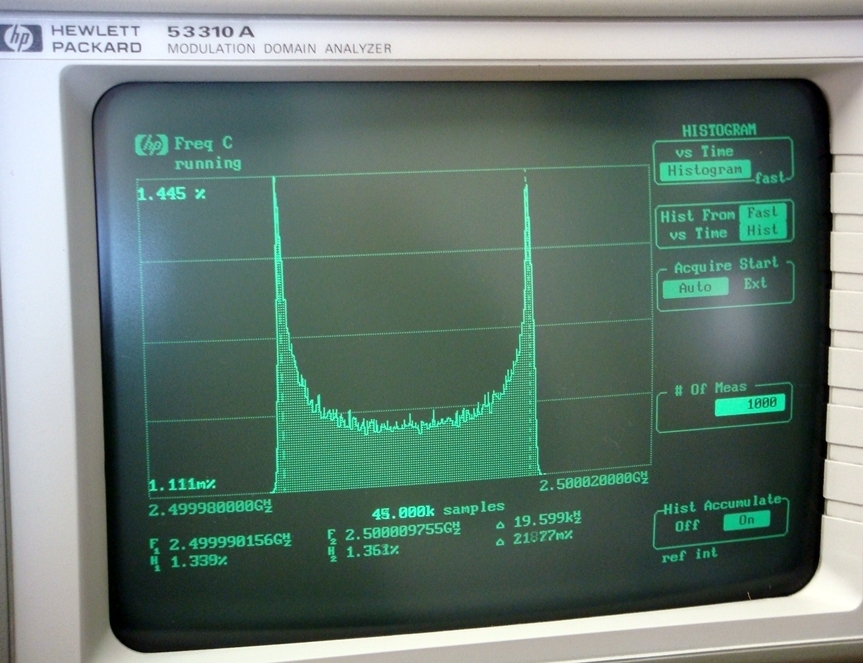This screenshot has height=663, width=863.
Task: Click the 45.000k samples readout
Action: click(x=438, y=510)
